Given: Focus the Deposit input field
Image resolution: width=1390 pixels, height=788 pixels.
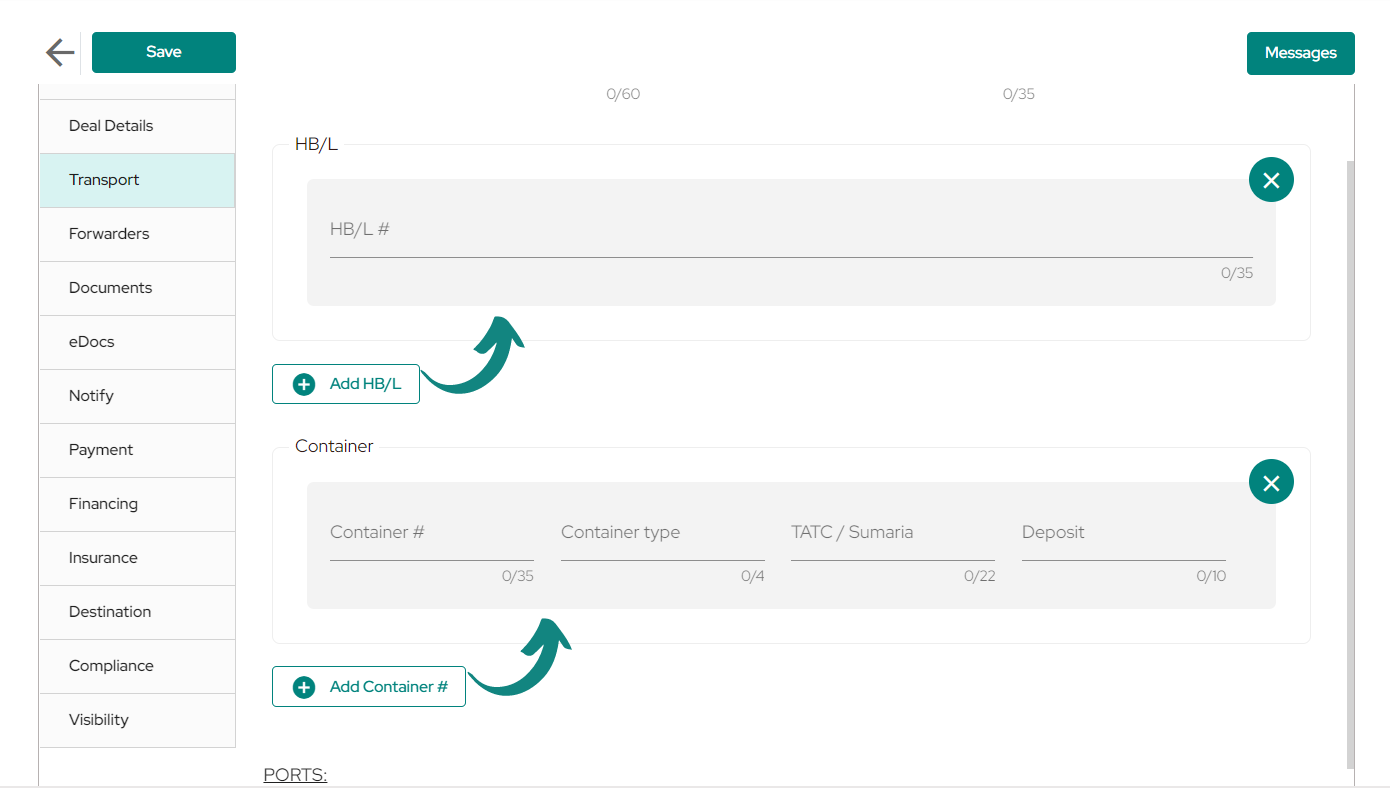Looking at the screenshot, I should (1123, 535).
